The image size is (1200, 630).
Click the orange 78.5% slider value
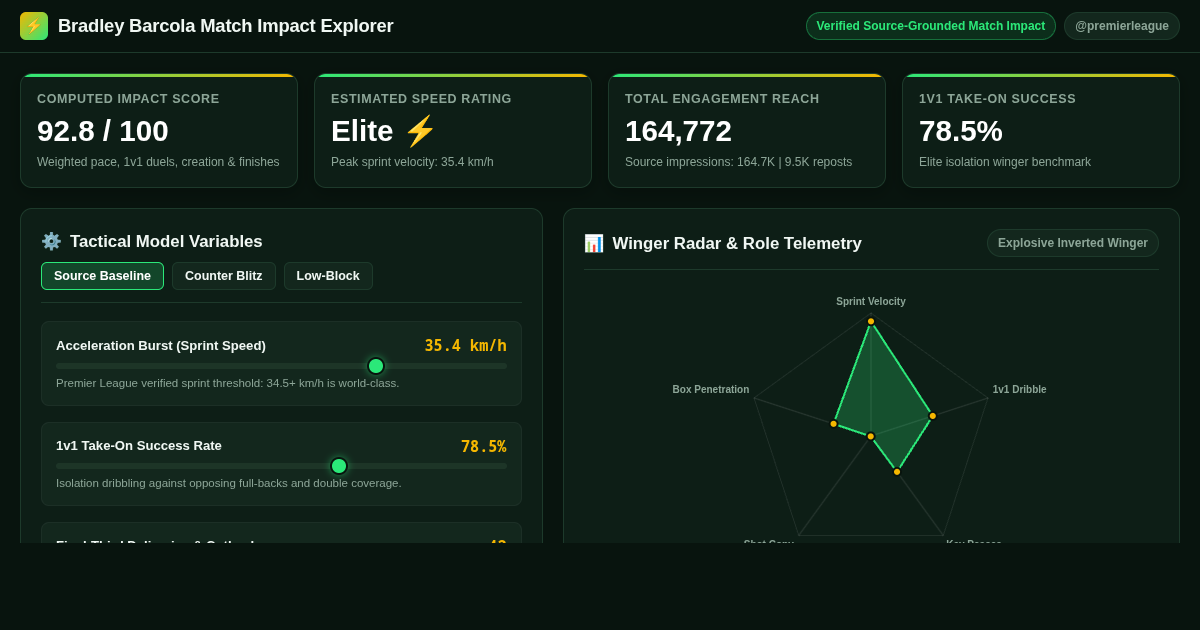click(484, 447)
